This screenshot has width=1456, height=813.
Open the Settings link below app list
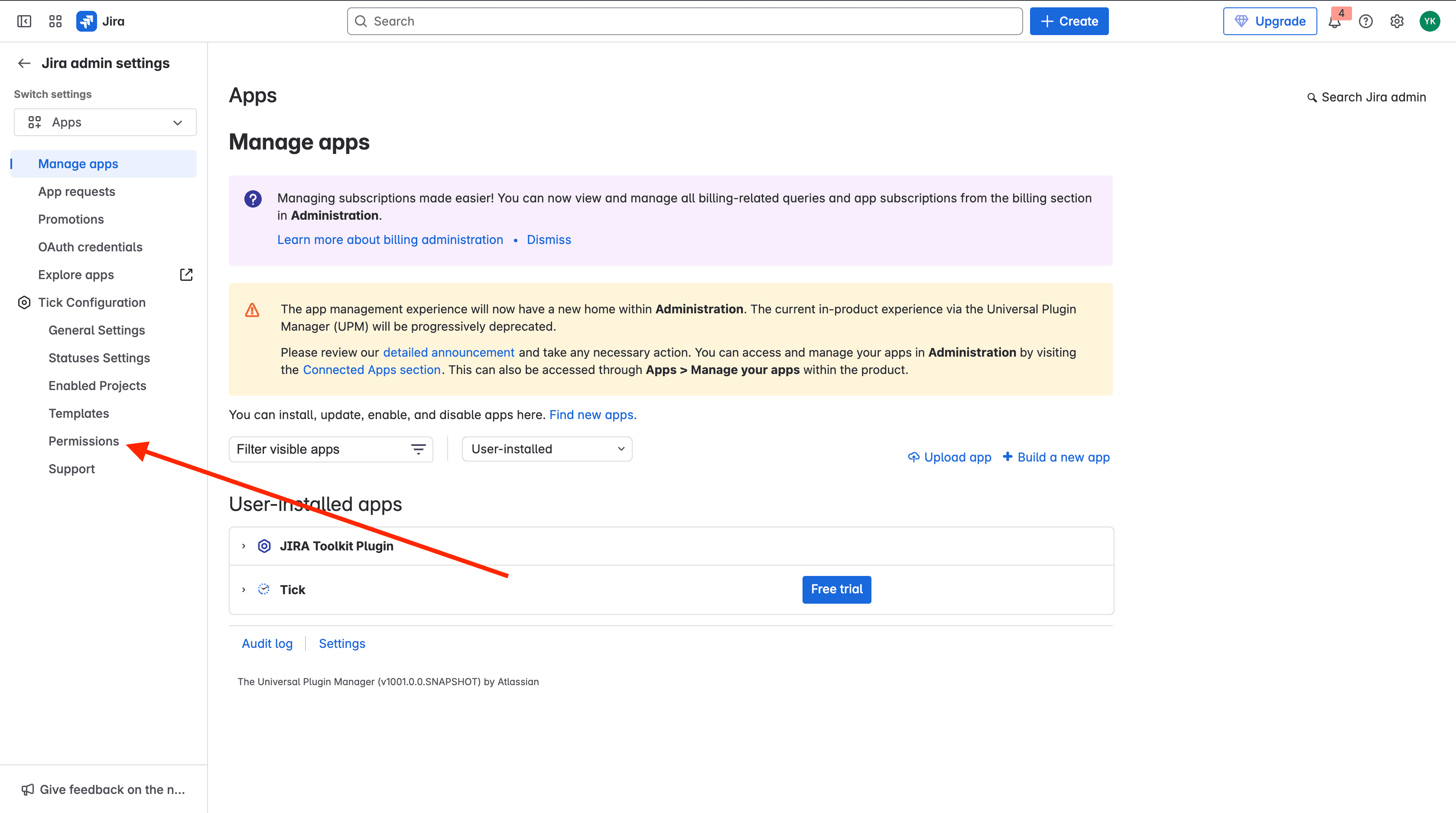pyautogui.click(x=342, y=644)
